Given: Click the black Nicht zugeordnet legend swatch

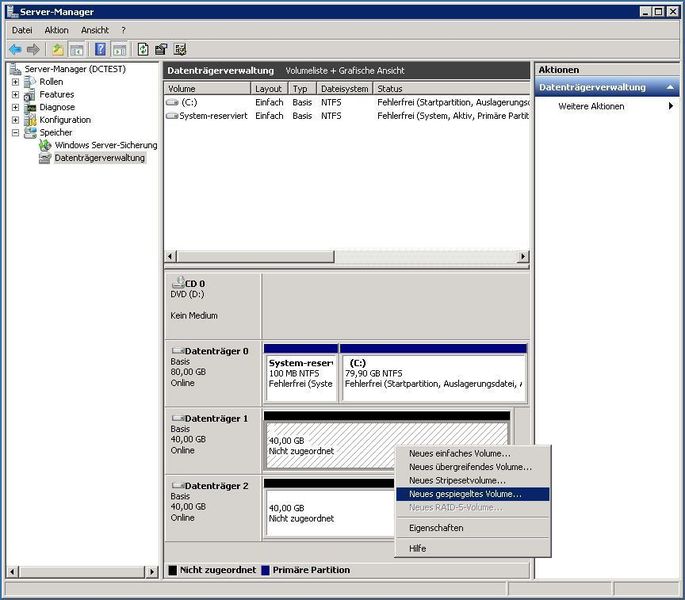Looking at the screenshot, I should [x=173, y=570].
